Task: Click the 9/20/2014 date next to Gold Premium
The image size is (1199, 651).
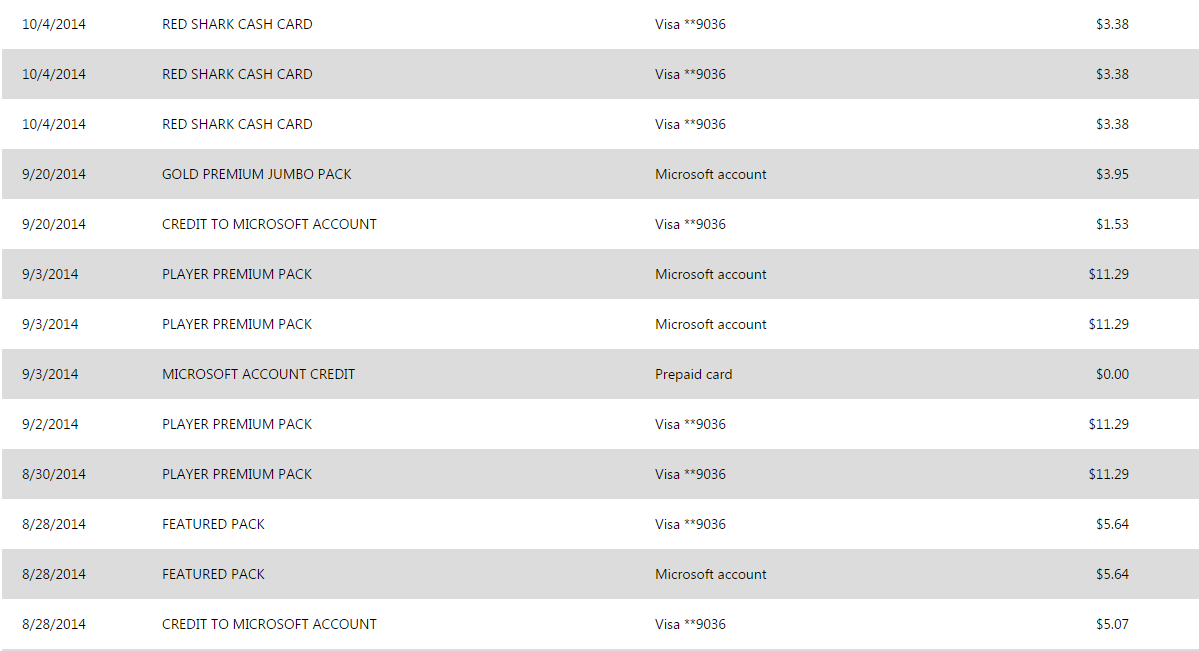Action: tap(54, 174)
